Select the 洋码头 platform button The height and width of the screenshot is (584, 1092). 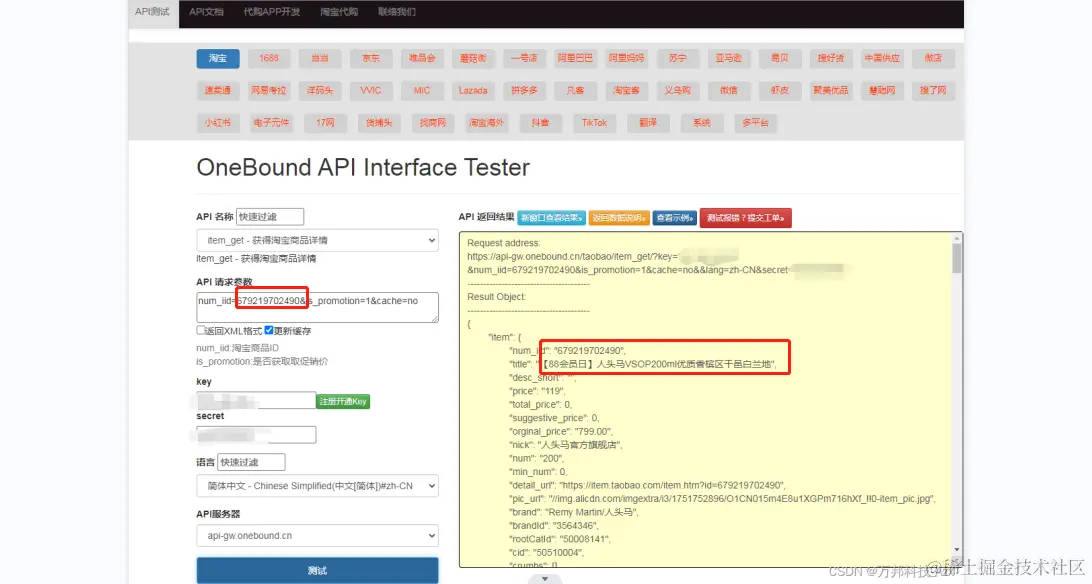point(320,90)
